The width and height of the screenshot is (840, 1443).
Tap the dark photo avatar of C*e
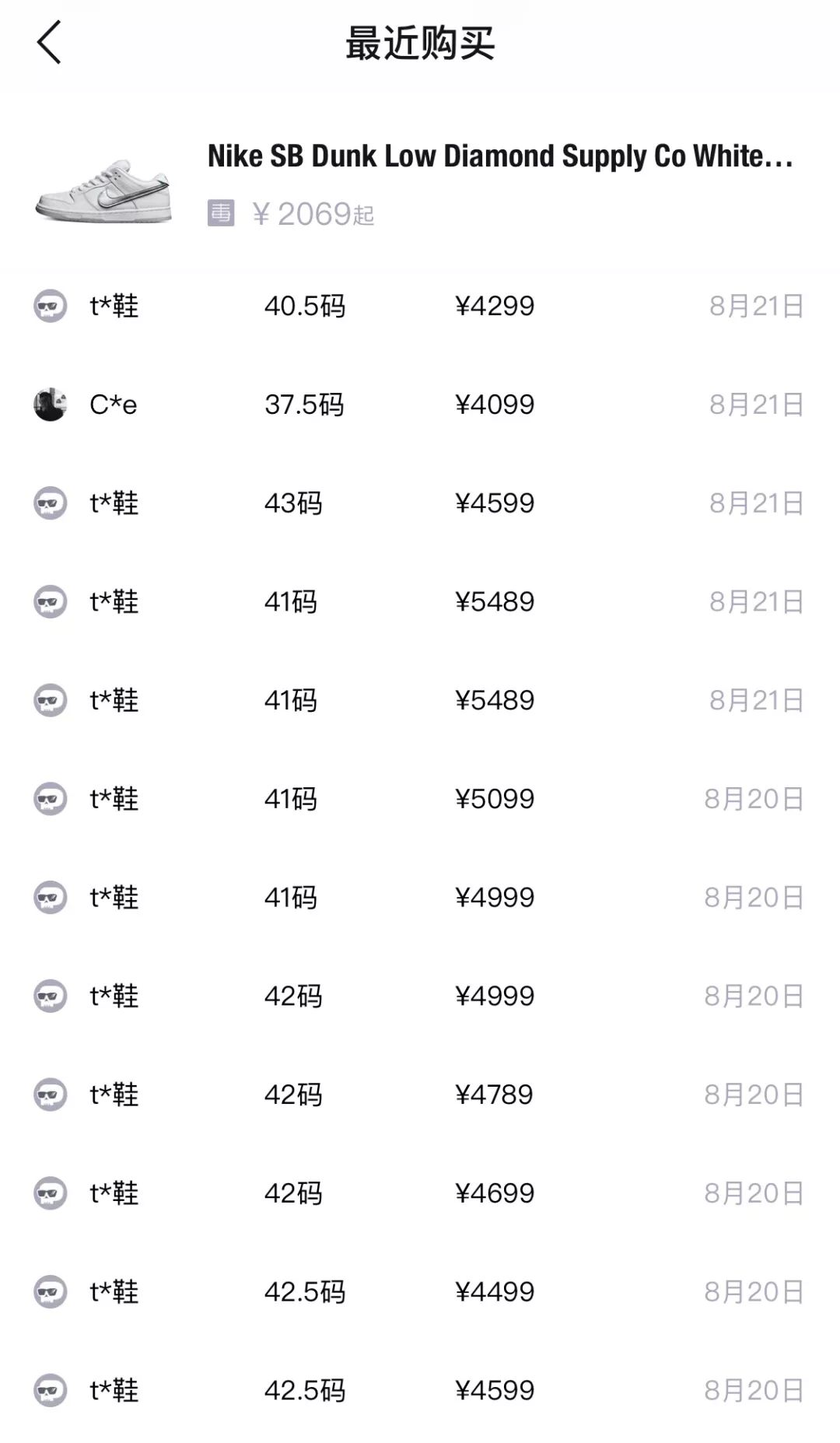pyautogui.click(x=51, y=405)
